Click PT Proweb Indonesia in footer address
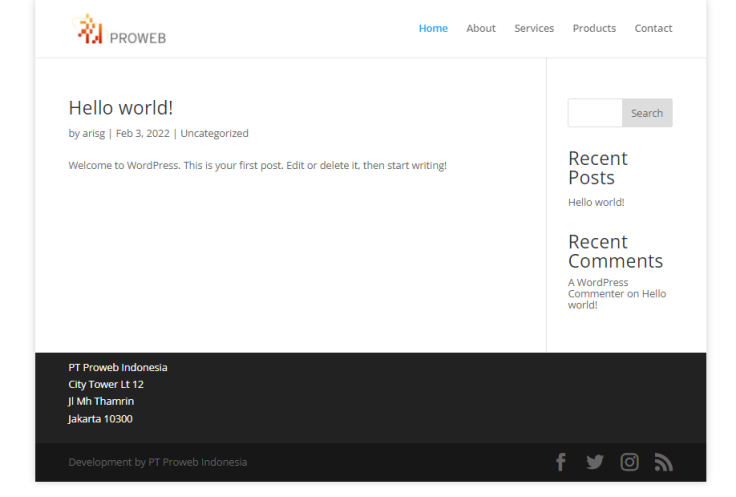Screen dimensions: 736x497 [x=118, y=367]
